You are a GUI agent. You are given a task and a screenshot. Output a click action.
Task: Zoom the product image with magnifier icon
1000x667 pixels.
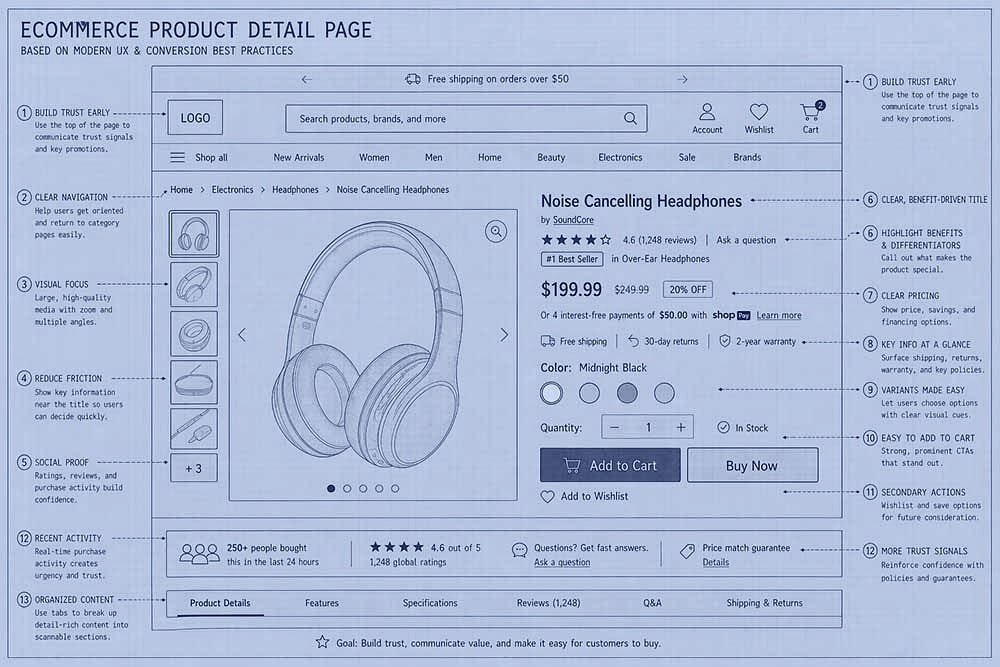coord(496,232)
